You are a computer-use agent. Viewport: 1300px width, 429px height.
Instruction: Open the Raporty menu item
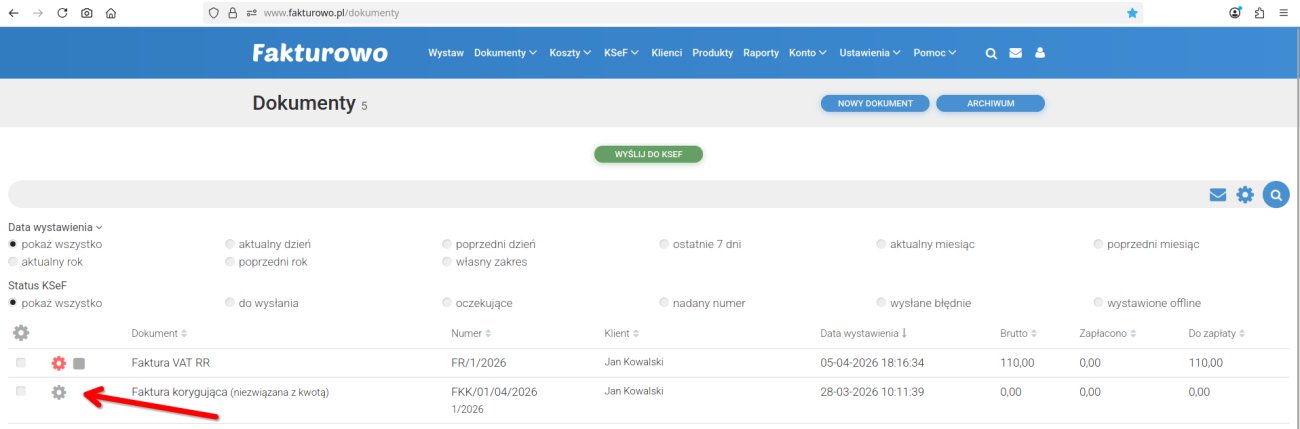coord(760,53)
